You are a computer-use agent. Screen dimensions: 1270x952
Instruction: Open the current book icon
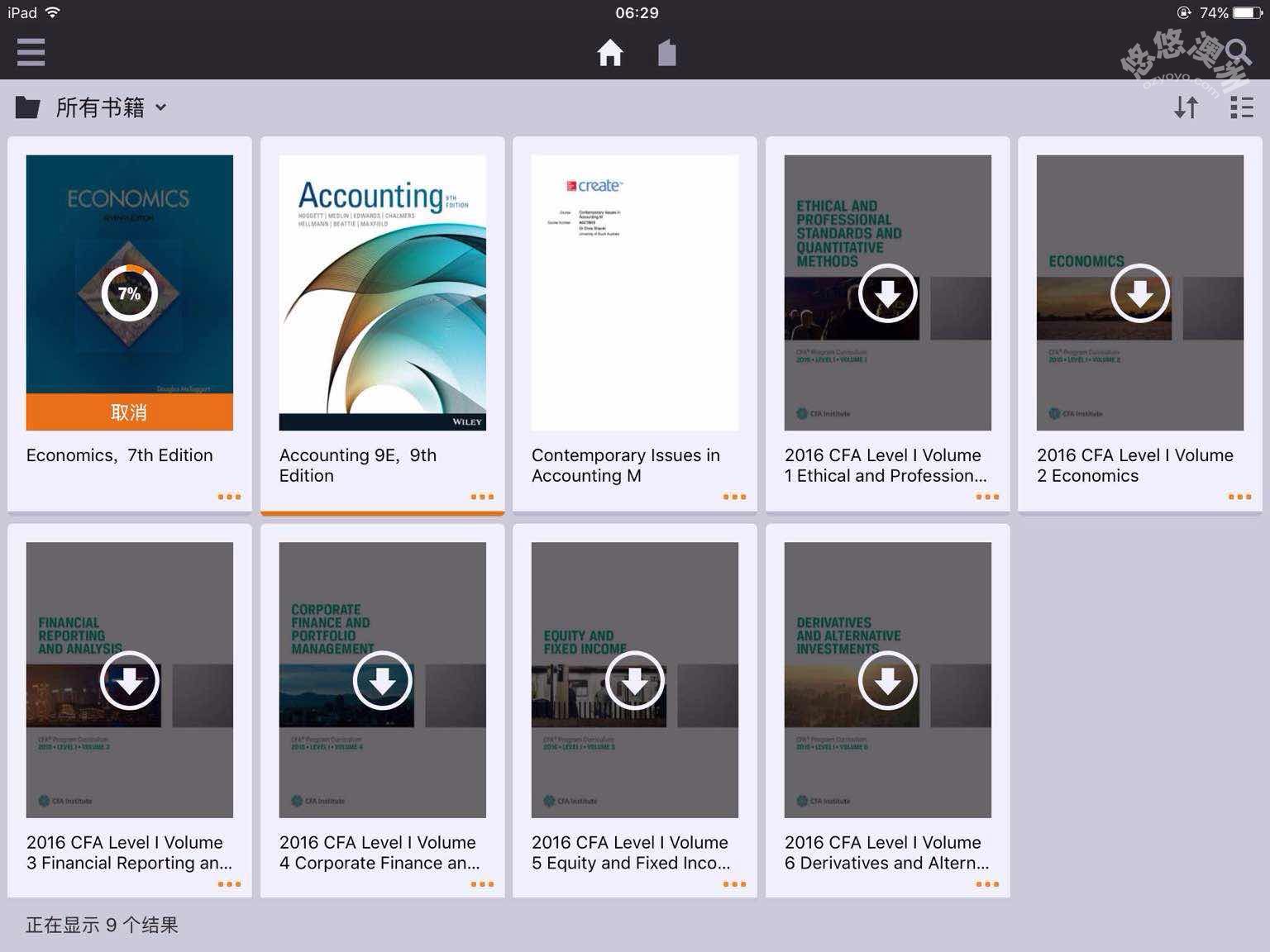coord(667,53)
